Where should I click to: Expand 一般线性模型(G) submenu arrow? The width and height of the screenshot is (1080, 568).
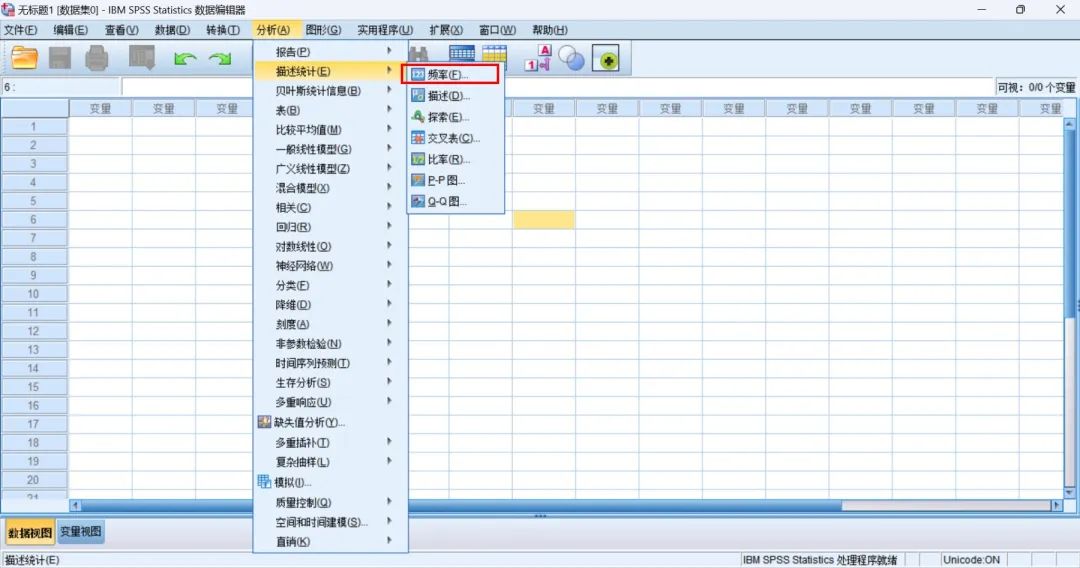click(x=389, y=149)
